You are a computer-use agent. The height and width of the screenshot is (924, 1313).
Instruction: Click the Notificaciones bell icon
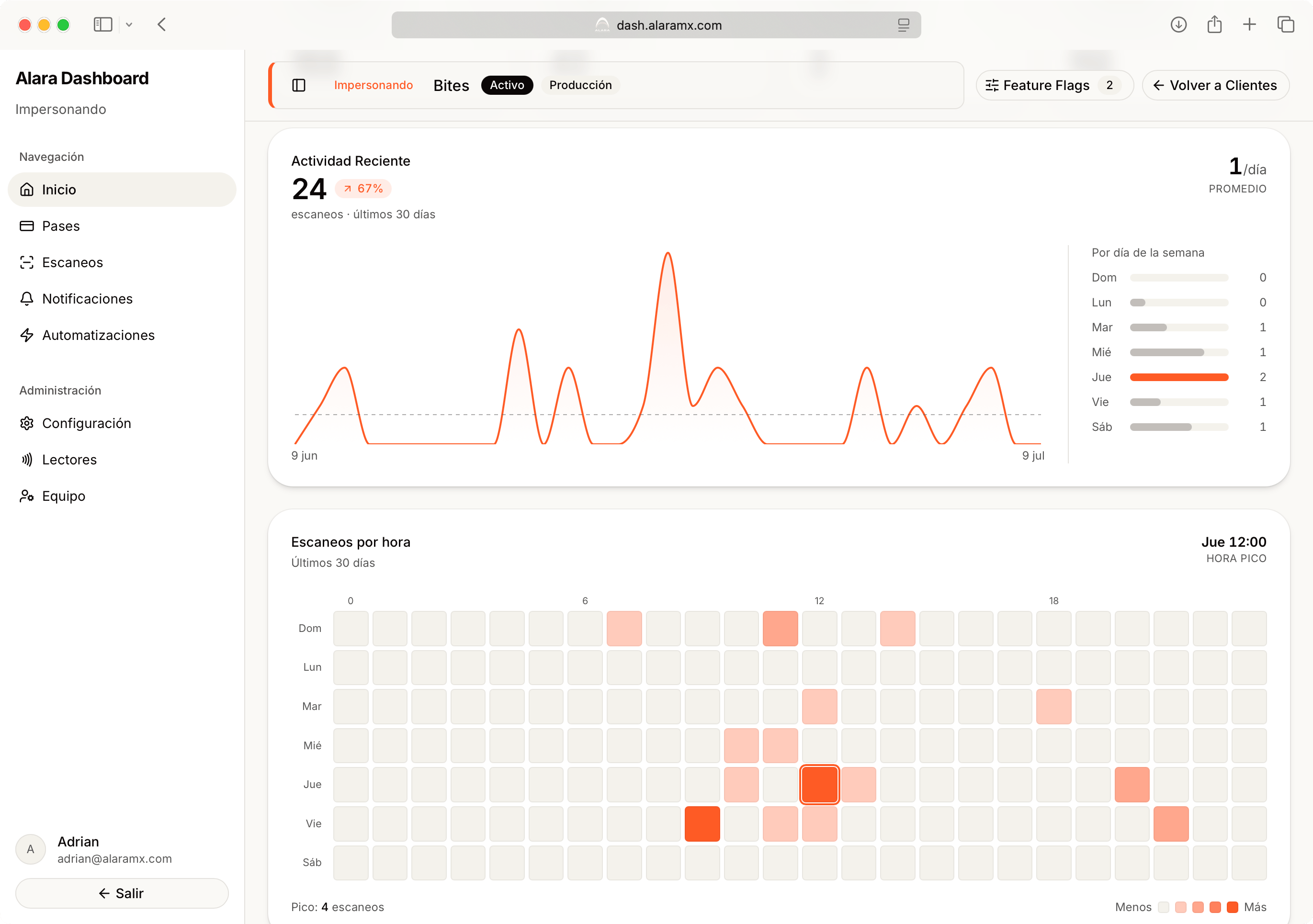point(27,298)
